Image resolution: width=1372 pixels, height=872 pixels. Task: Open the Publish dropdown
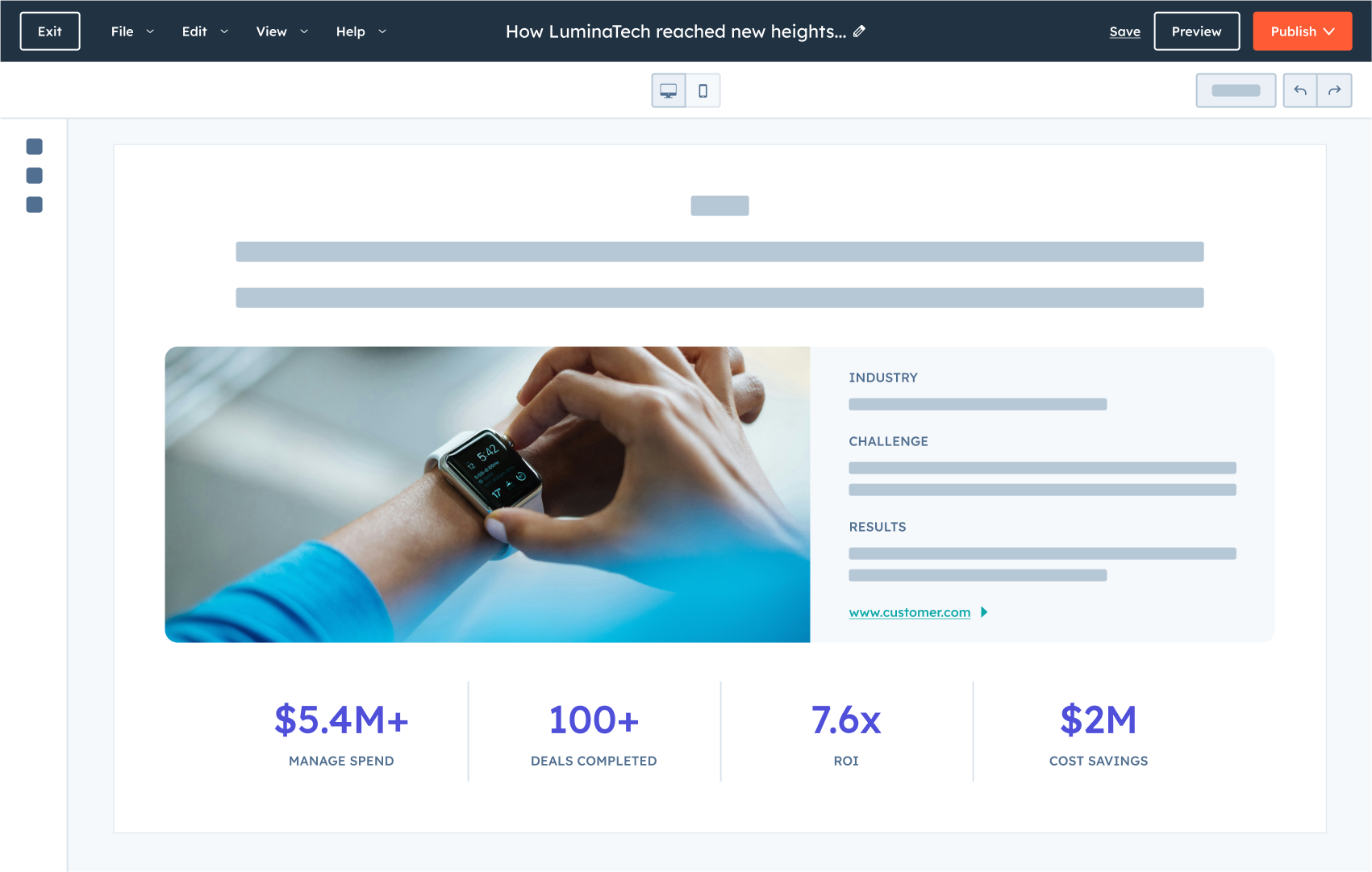click(1302, 31)
